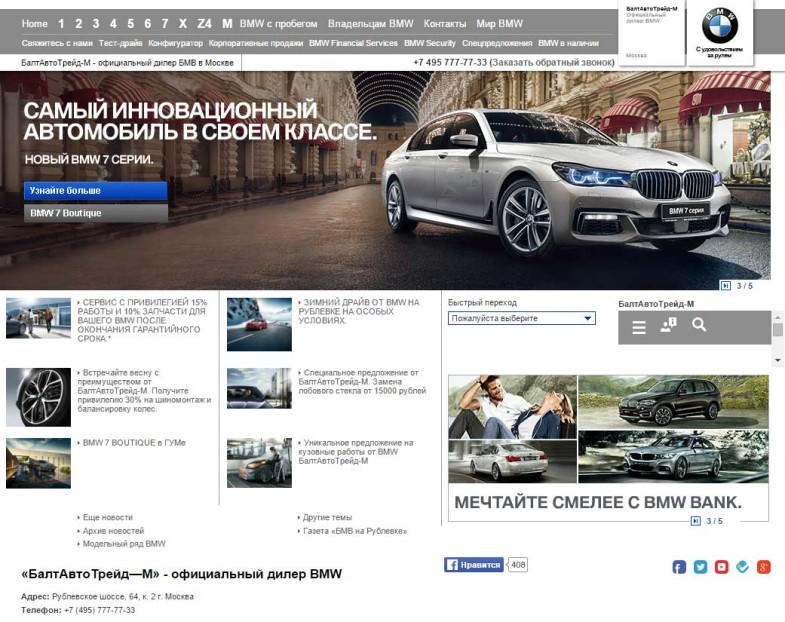Open Конфигуратор link

176,43
